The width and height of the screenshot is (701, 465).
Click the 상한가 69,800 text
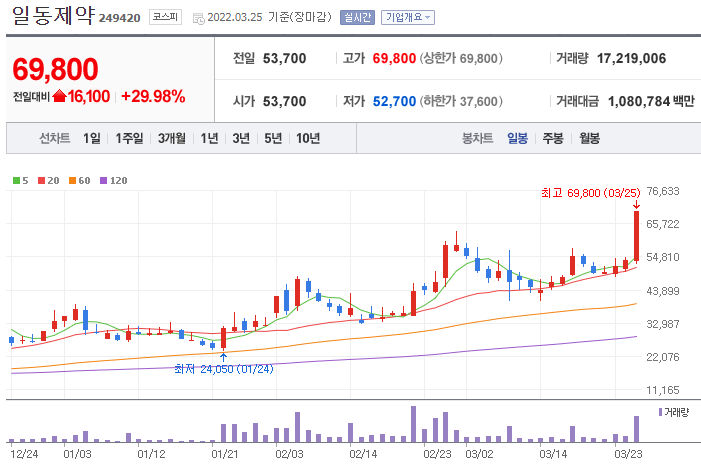[461, 59]
